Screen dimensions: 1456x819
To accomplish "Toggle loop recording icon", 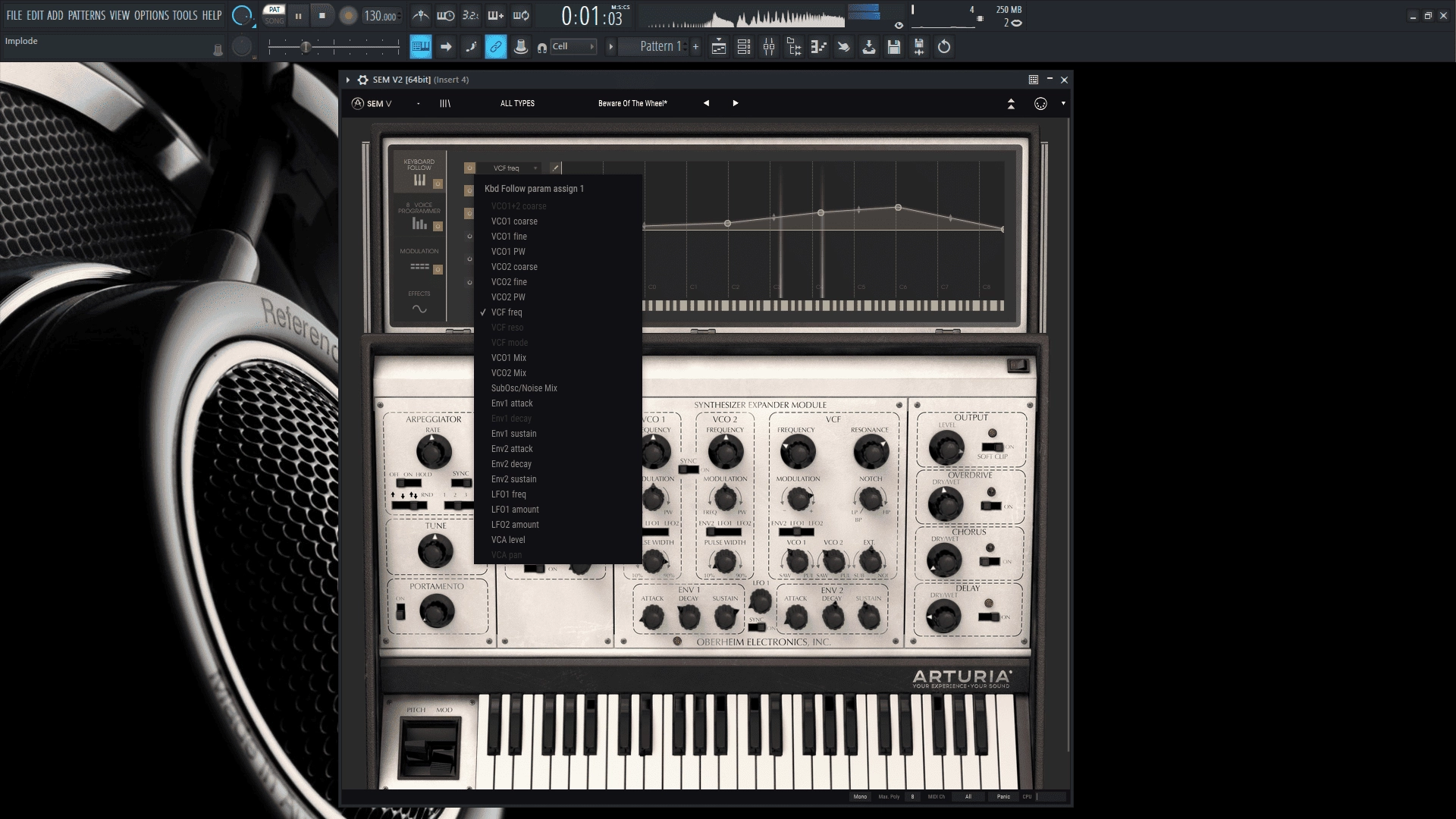I will pos(521,15).
